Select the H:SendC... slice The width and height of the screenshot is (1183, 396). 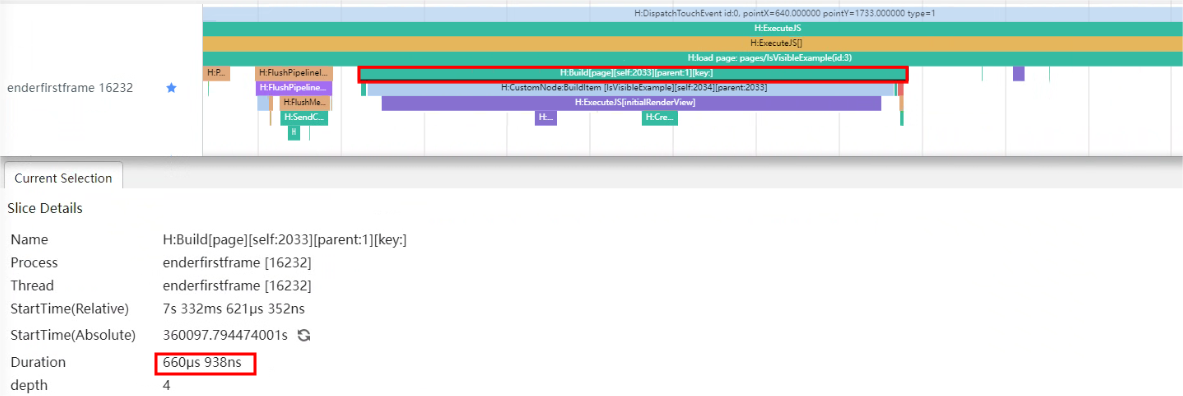pos(304,118)
